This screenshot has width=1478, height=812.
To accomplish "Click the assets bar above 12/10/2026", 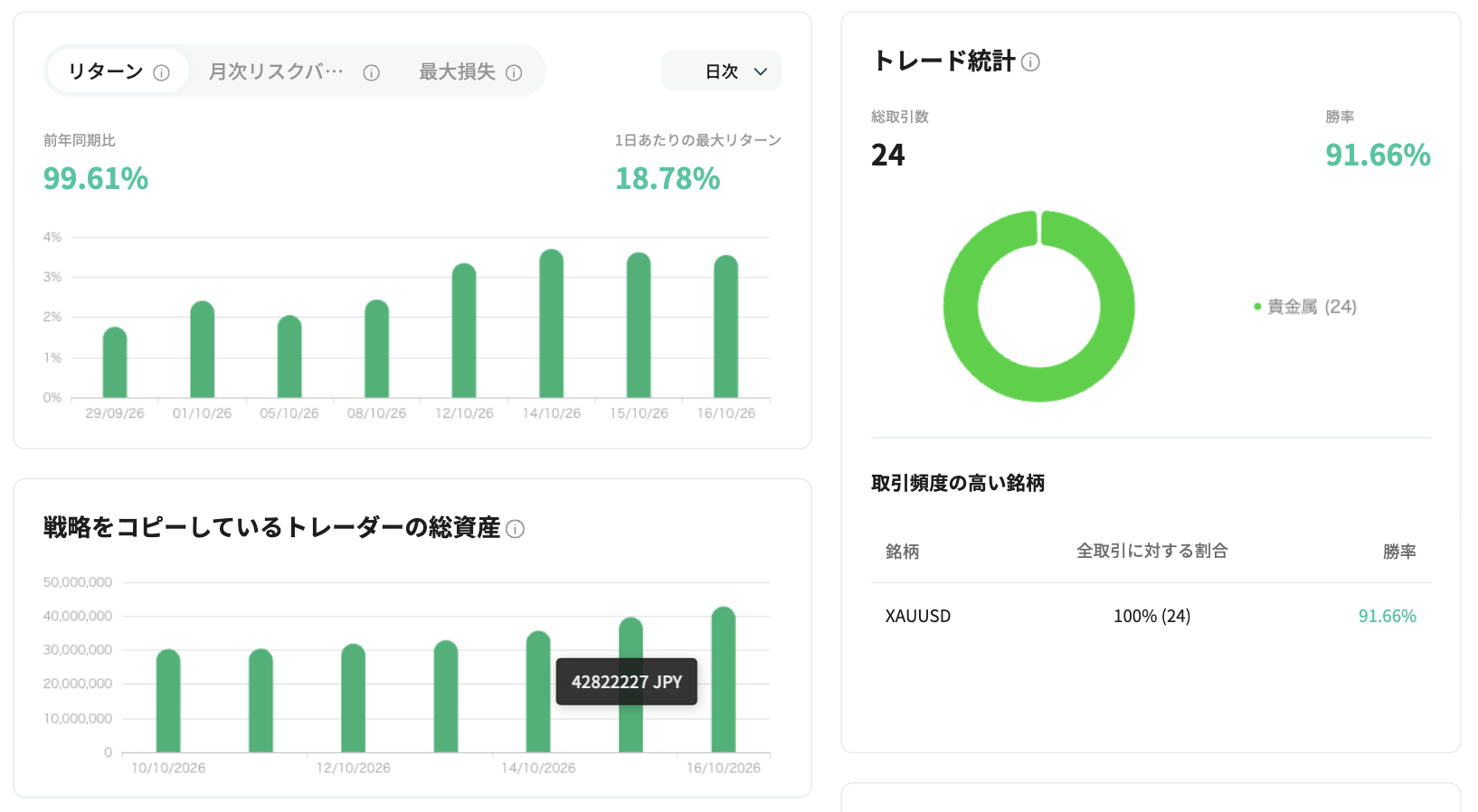I will (354, 698).
